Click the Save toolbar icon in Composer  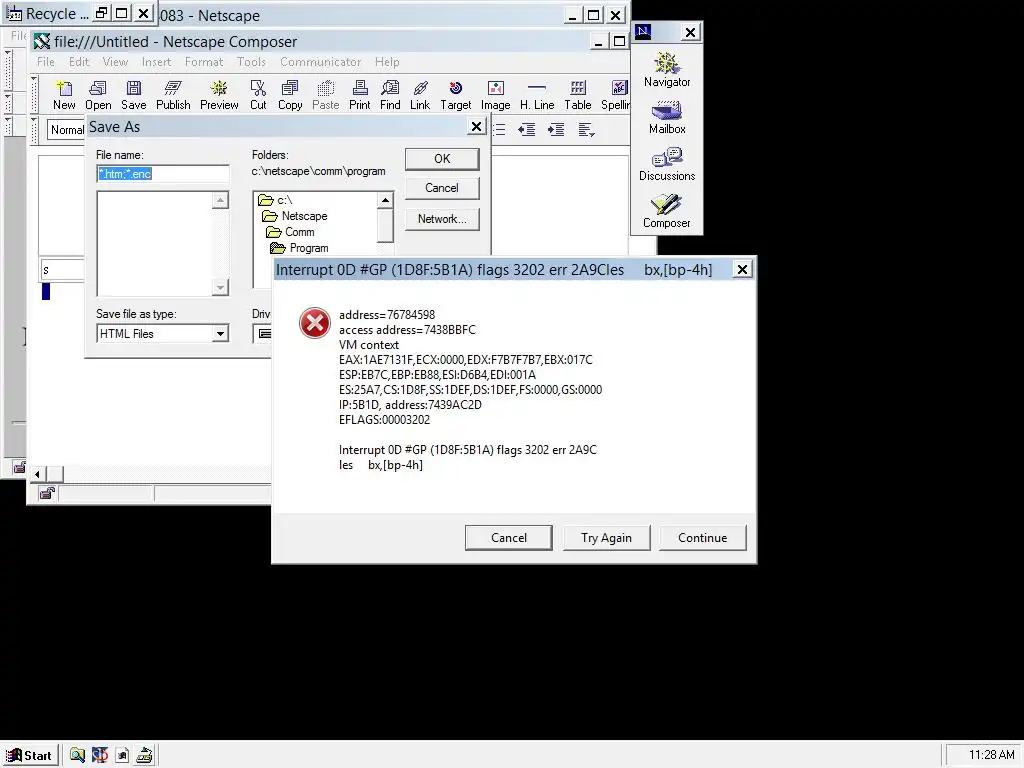point(133,95)
